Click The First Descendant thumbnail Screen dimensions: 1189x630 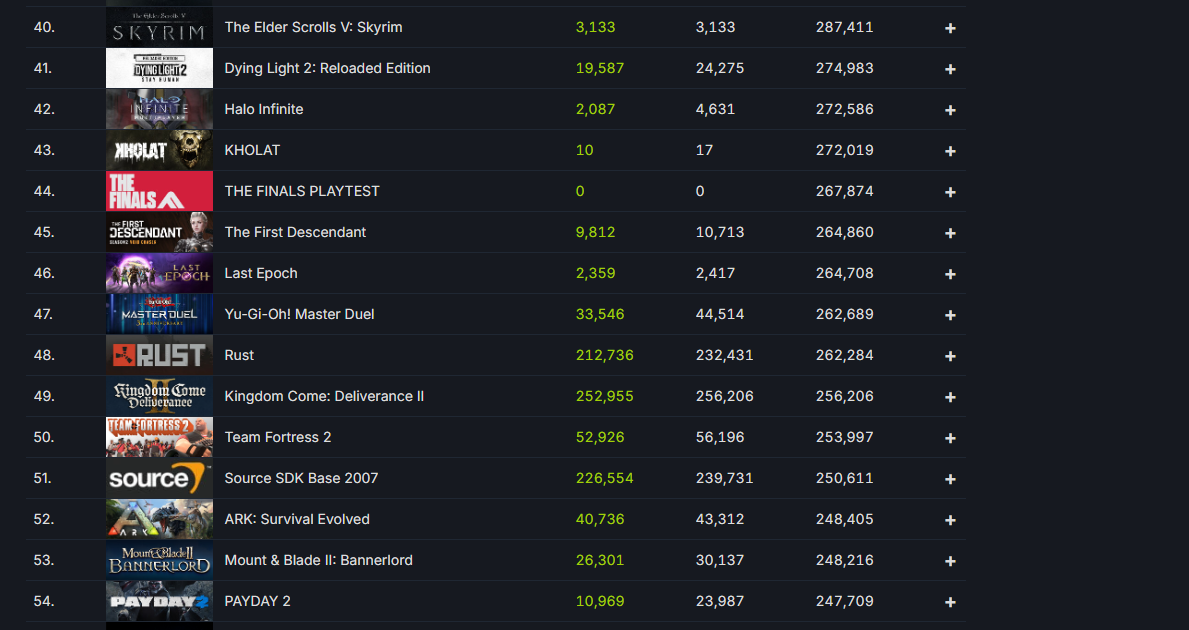pos(159,232)
